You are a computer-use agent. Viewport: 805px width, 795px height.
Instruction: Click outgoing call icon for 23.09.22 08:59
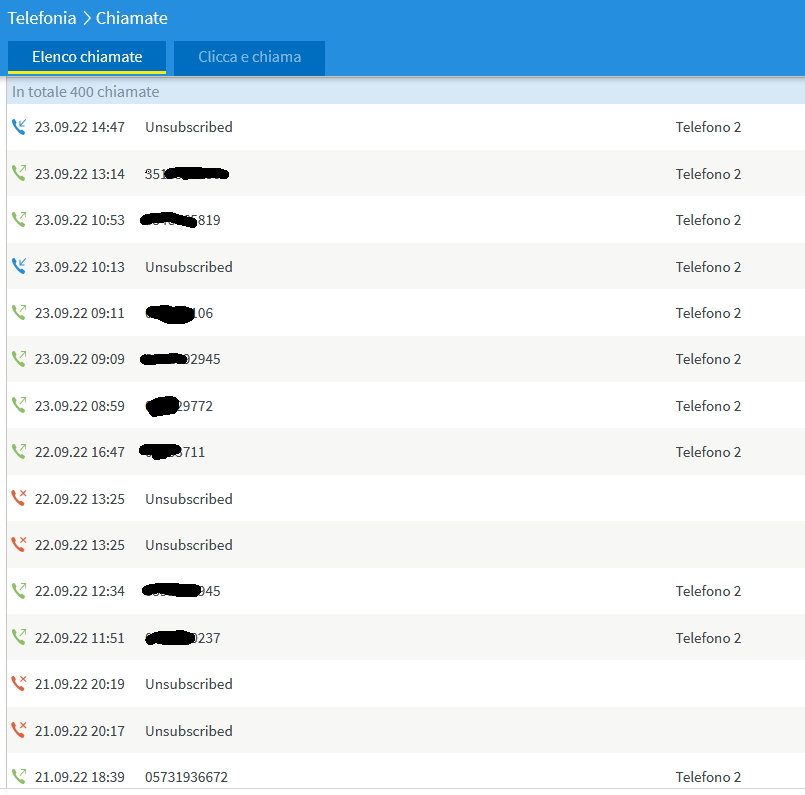click(19, 405)
